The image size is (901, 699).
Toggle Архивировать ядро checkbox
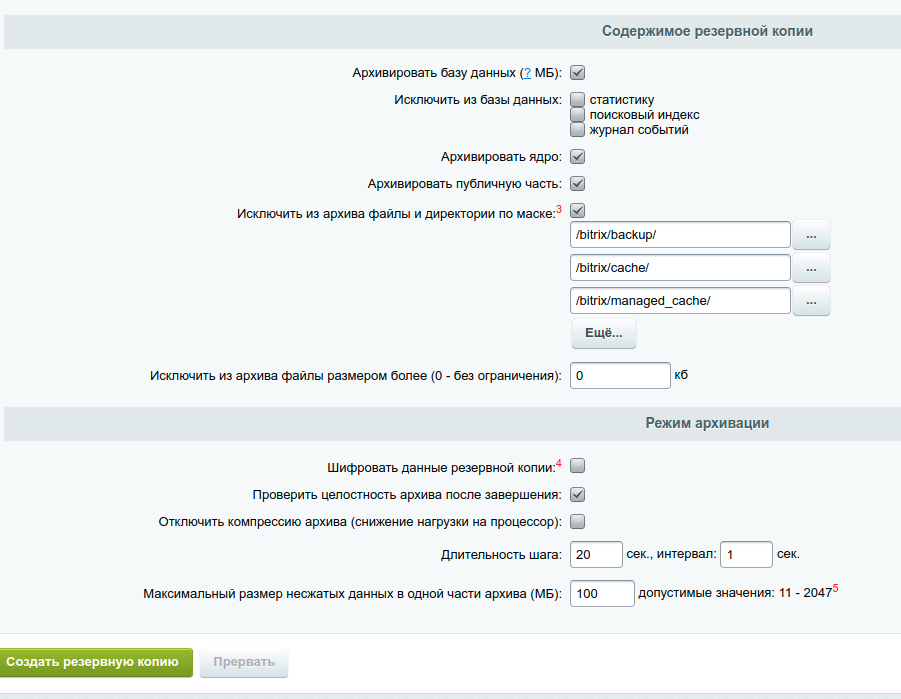pyautogui.click(x=577, y=156)
